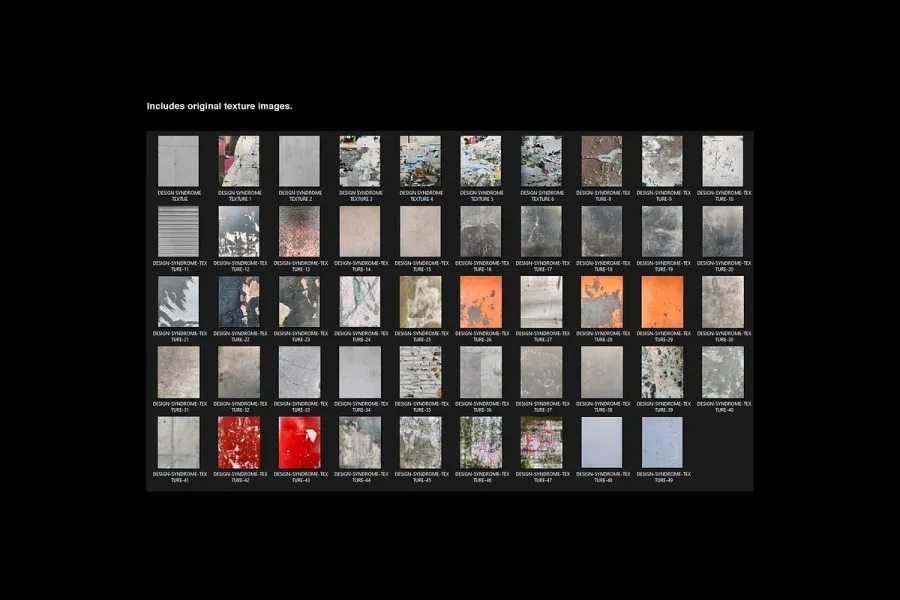Click the DESIGN-SYNDROME-TEXTURE-20 thumbnail
900x600 pixels.
[723, 231]
